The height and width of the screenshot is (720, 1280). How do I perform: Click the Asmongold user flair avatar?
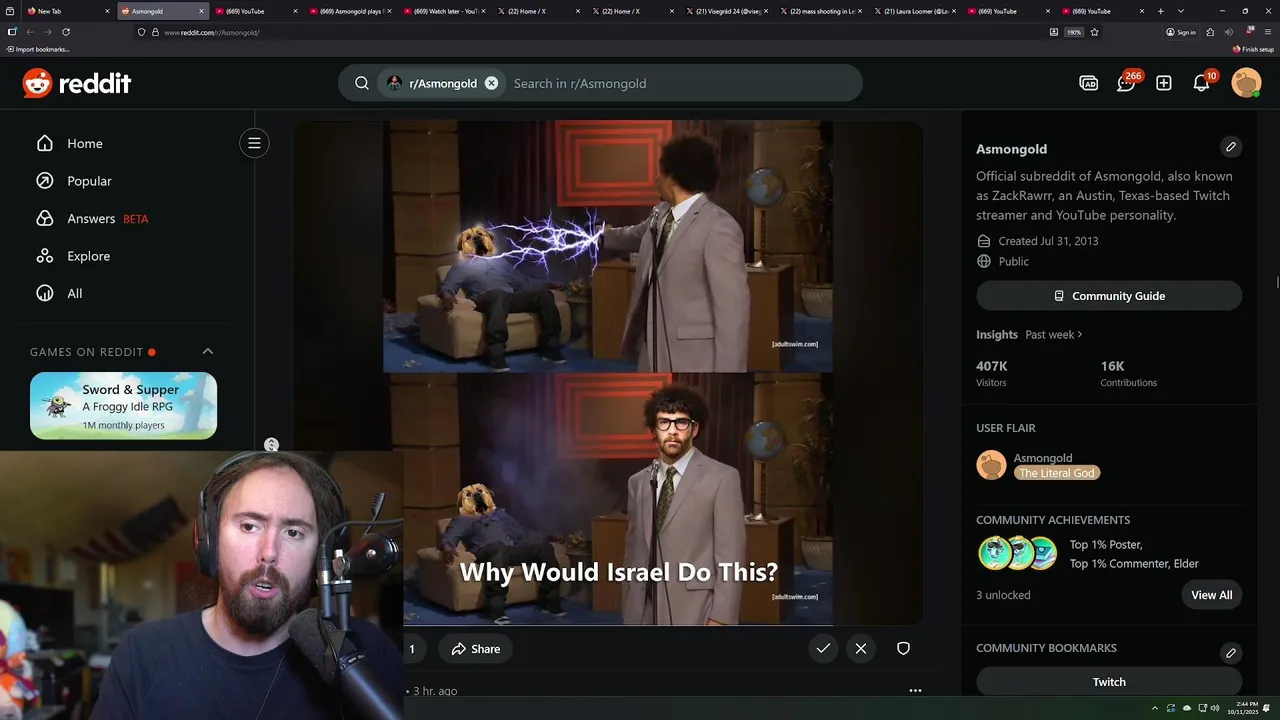pos(991,465)
